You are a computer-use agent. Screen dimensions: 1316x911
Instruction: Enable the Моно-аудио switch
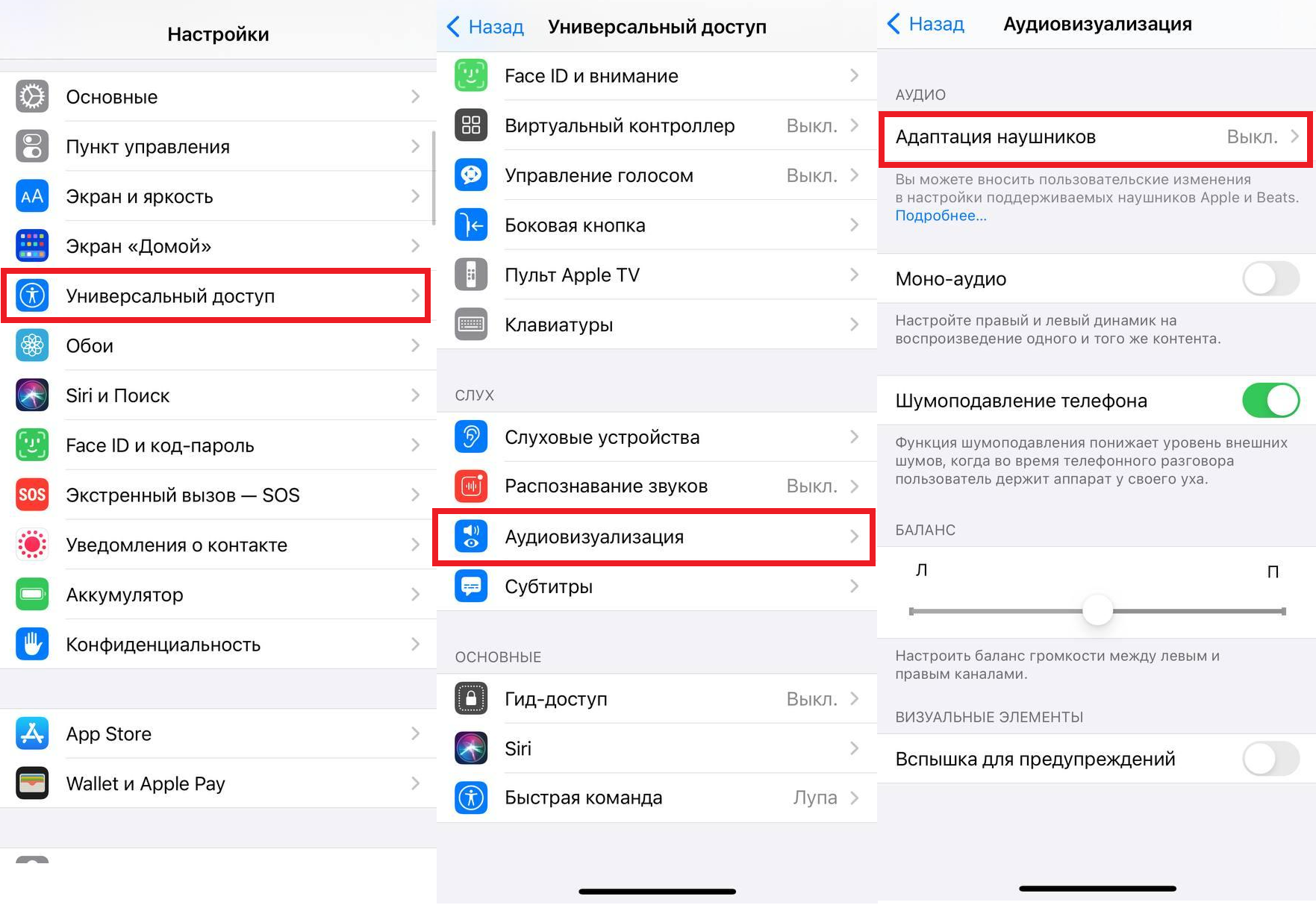[x=1270, y=279]
